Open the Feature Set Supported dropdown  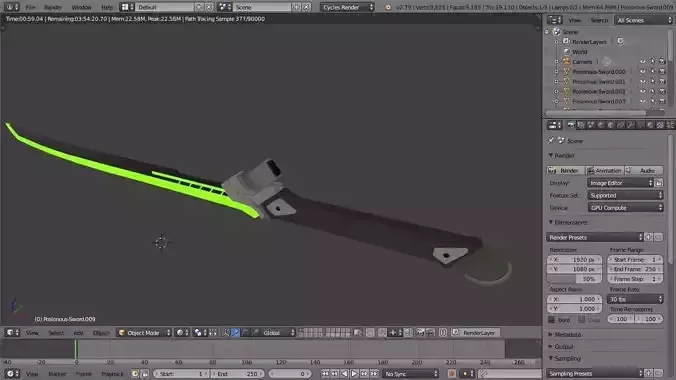click(625, 195)
